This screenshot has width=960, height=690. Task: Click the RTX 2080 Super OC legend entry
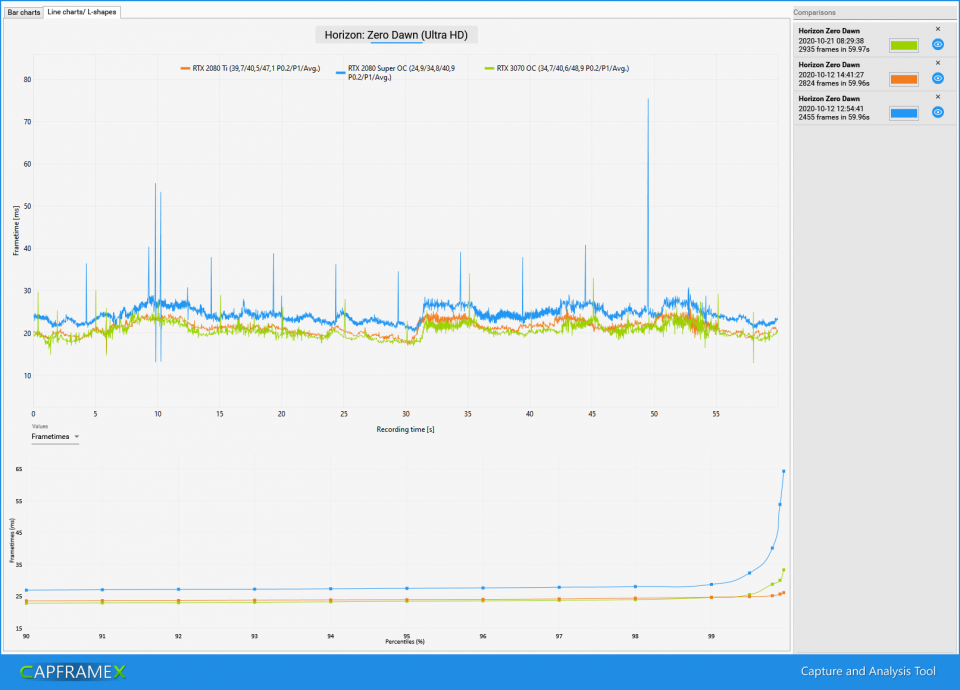(x=396, y=73)
